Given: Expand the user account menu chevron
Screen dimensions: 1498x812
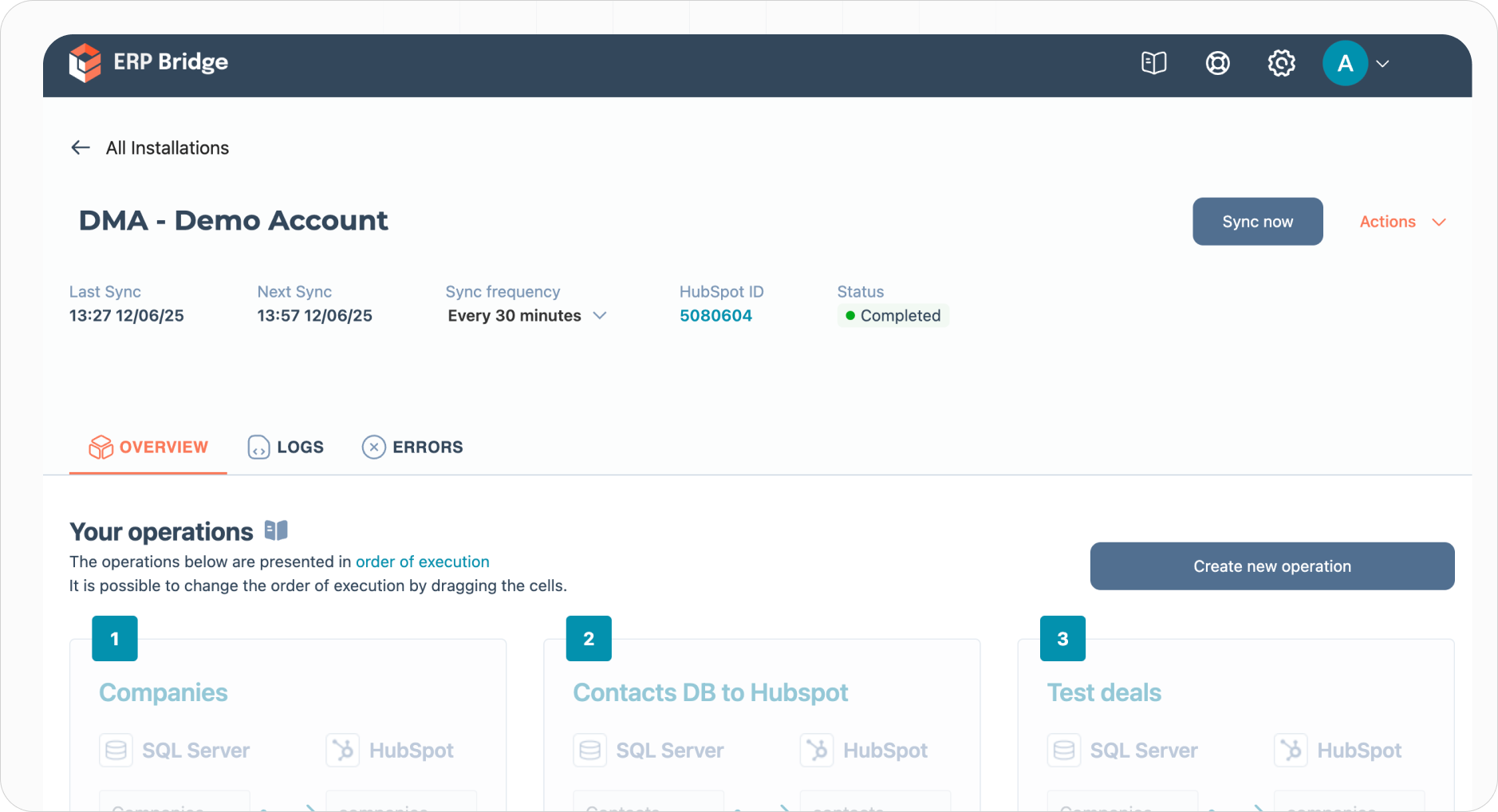Looking at the screenshot, I should pos(1383,64).
